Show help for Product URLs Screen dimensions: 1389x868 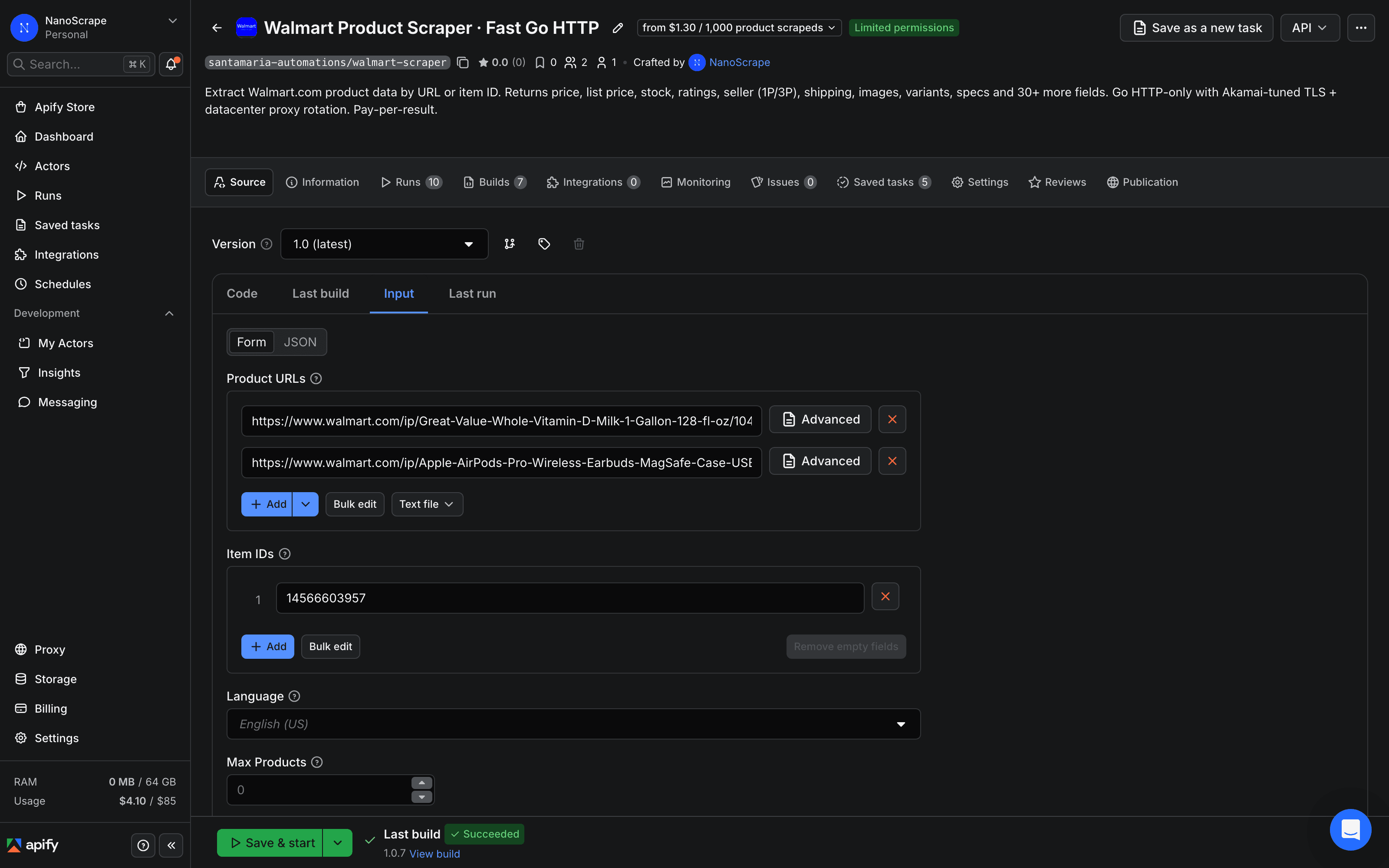pos(316,379)
